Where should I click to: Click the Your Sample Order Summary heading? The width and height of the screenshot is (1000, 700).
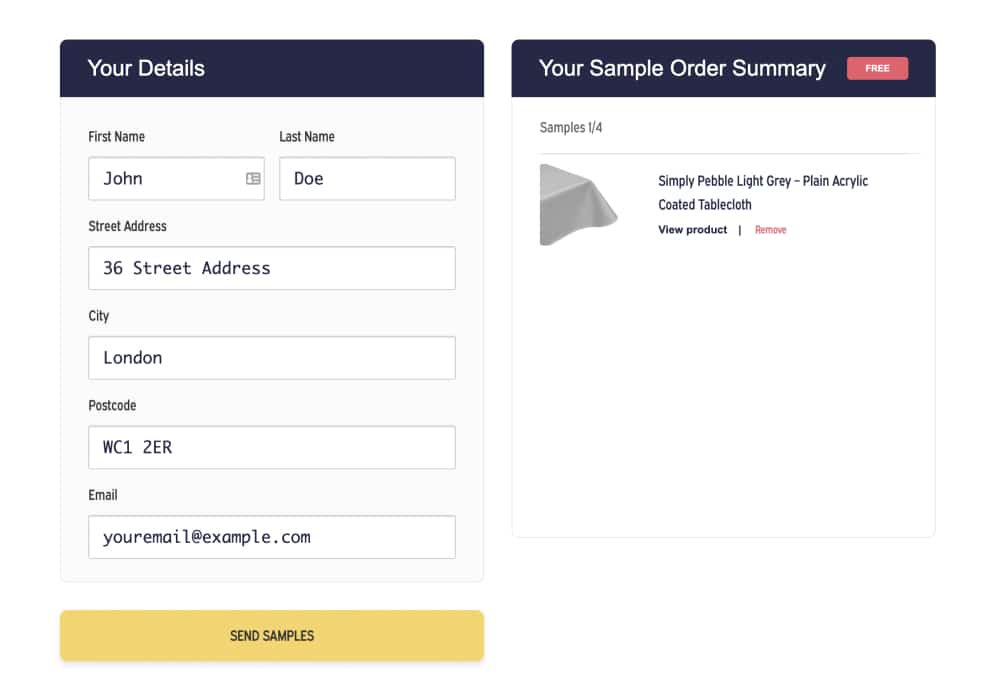pos(682,68)
